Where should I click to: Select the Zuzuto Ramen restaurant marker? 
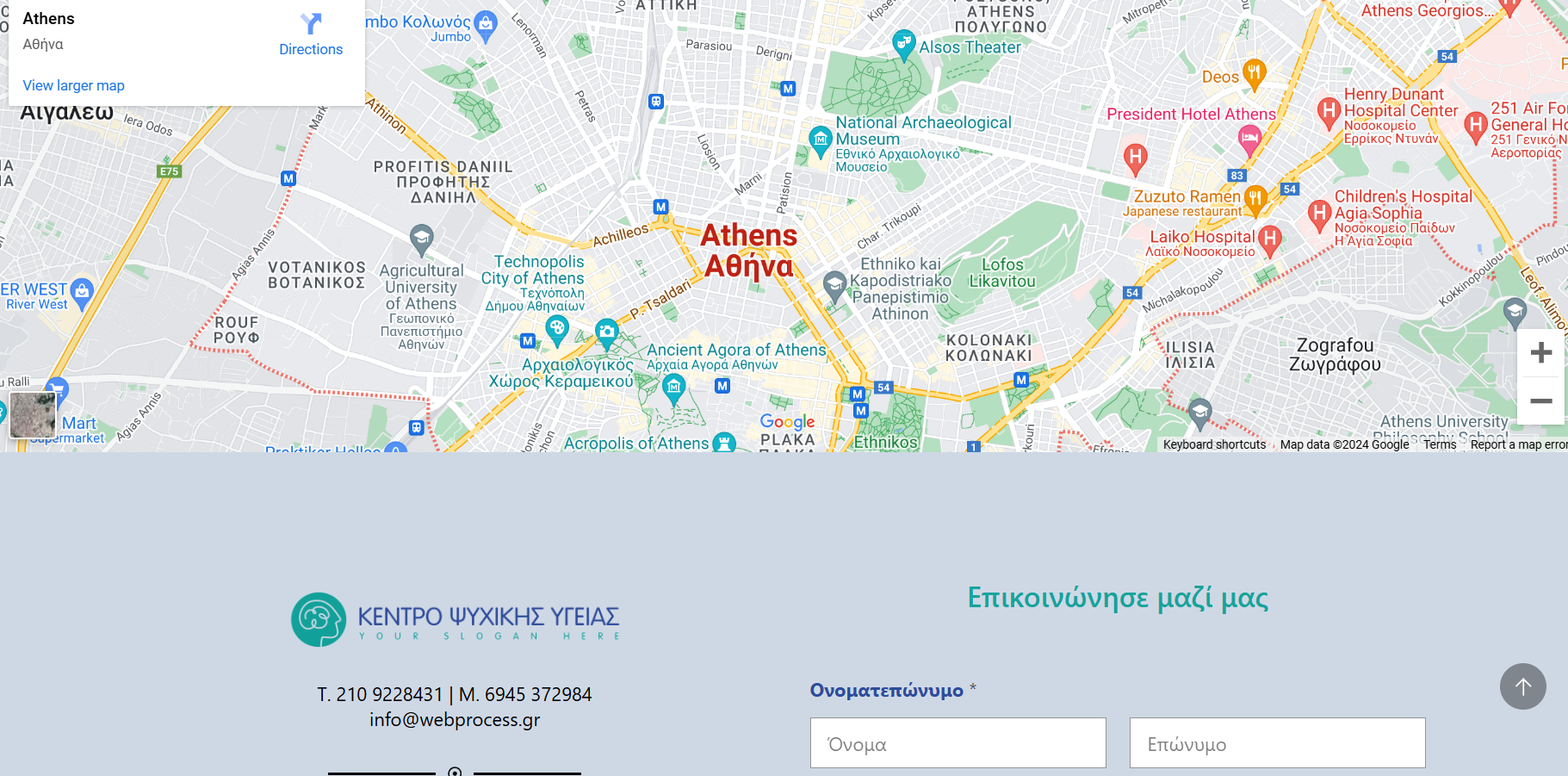1255,201
